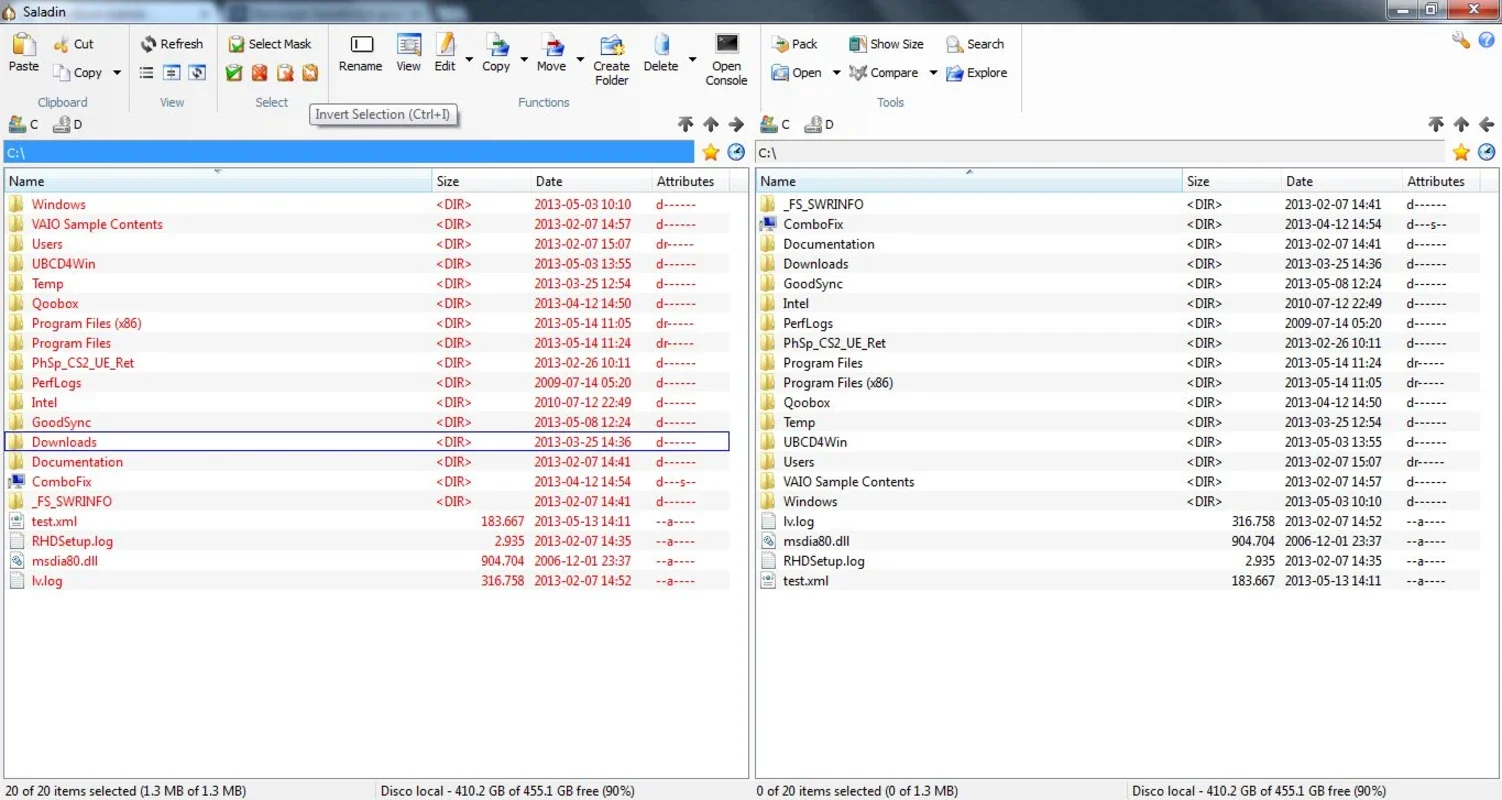Click the Search tool

point(975,44)
